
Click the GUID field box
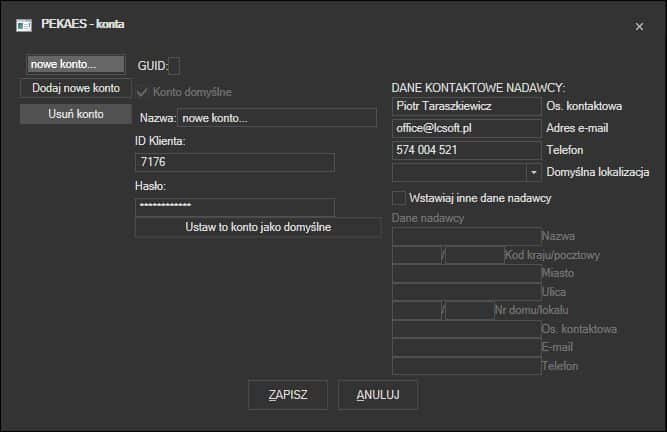[x=174, y=66]
